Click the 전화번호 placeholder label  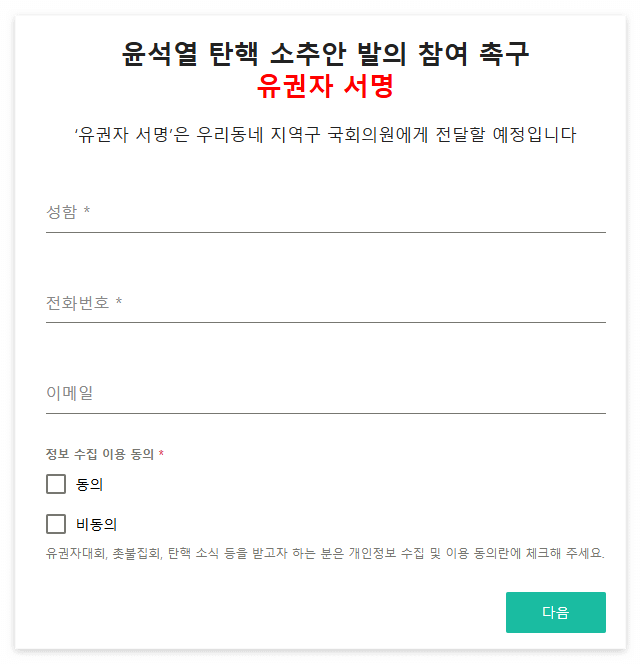pos(77,303)
